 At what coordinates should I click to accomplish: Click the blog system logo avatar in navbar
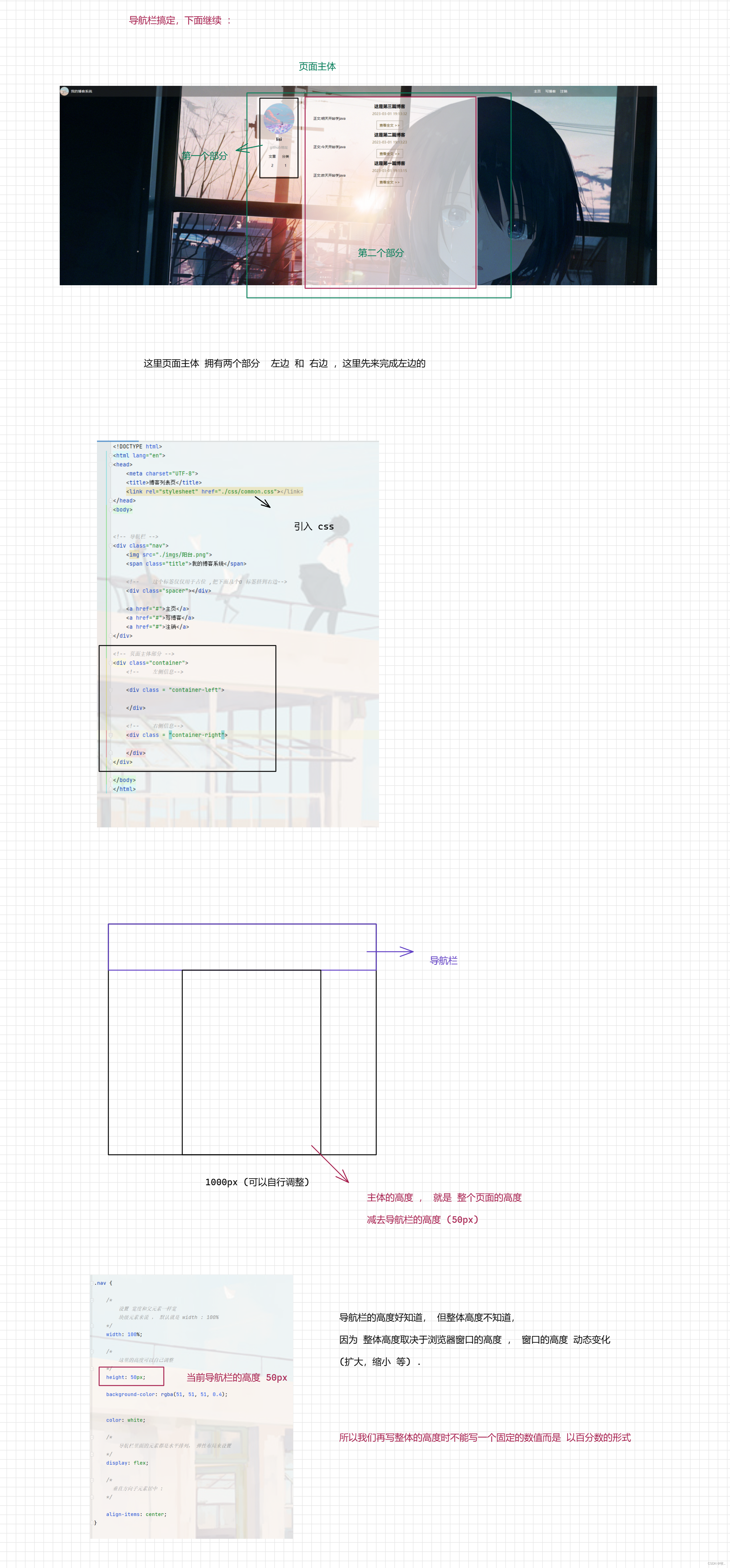pyautogui.click(x=65, y=91)
